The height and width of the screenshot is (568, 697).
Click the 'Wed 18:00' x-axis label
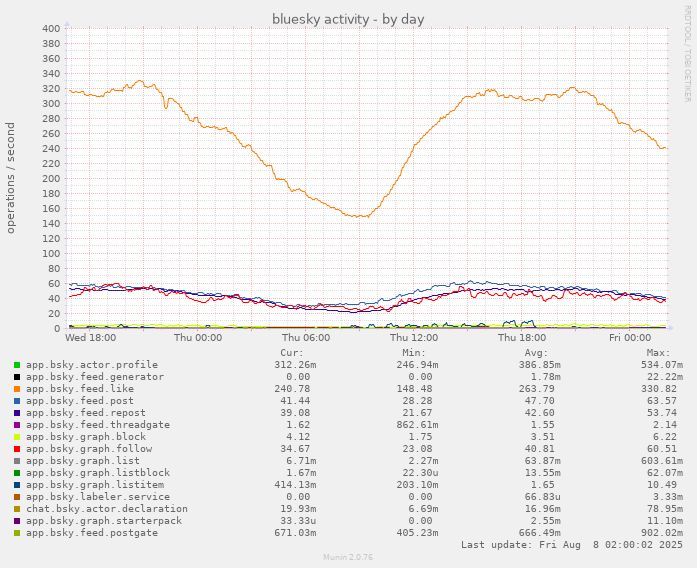click(91, 338)
